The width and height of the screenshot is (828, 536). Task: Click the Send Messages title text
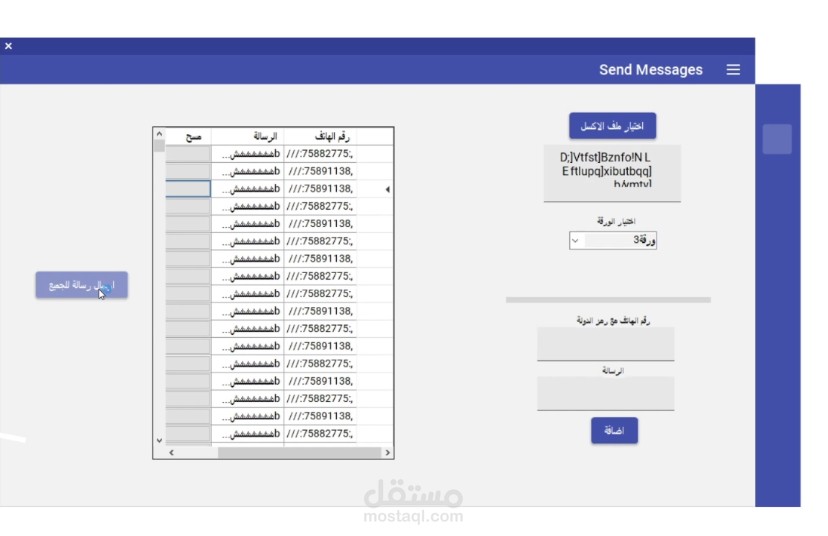(x=651, y=70)
